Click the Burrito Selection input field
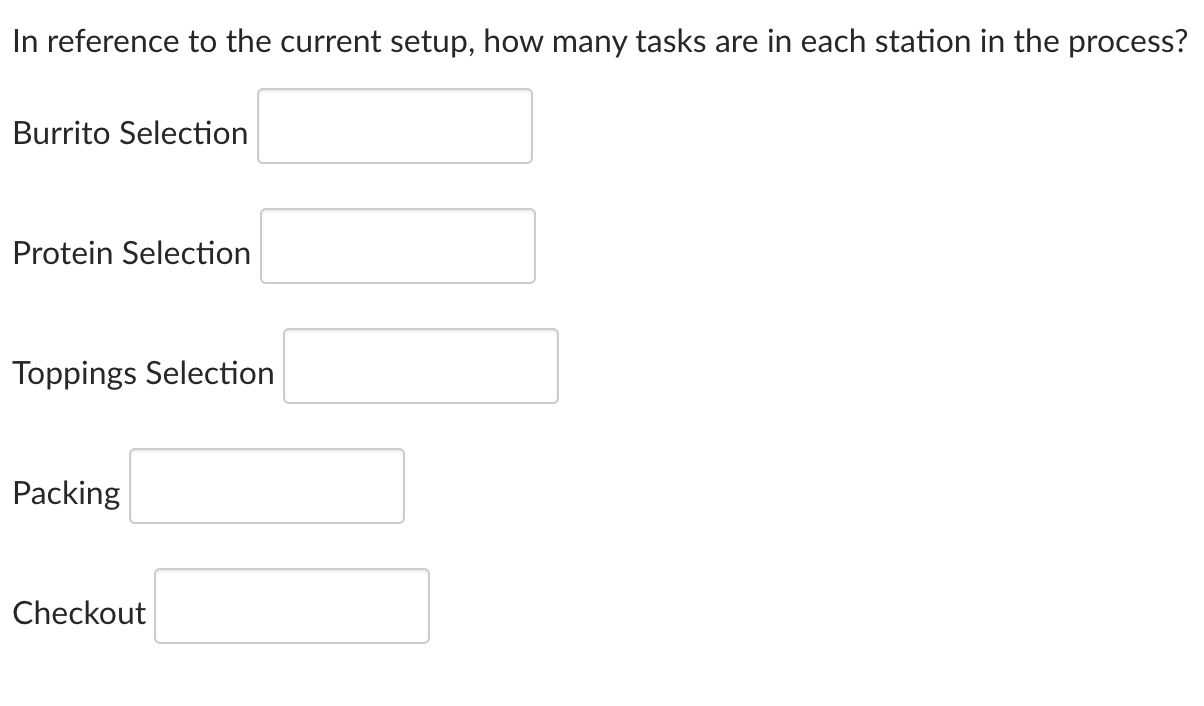 tap(394, 126)
